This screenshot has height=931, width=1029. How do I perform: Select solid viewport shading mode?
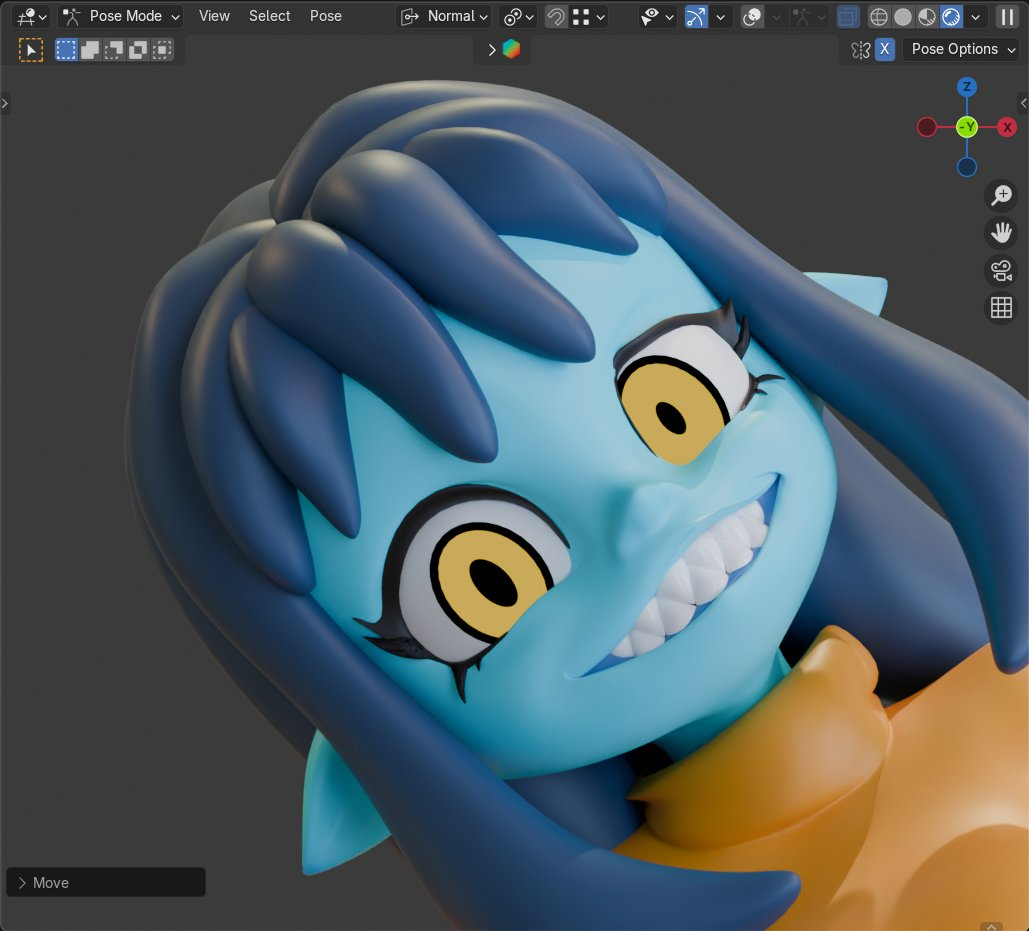click(903, 17)
